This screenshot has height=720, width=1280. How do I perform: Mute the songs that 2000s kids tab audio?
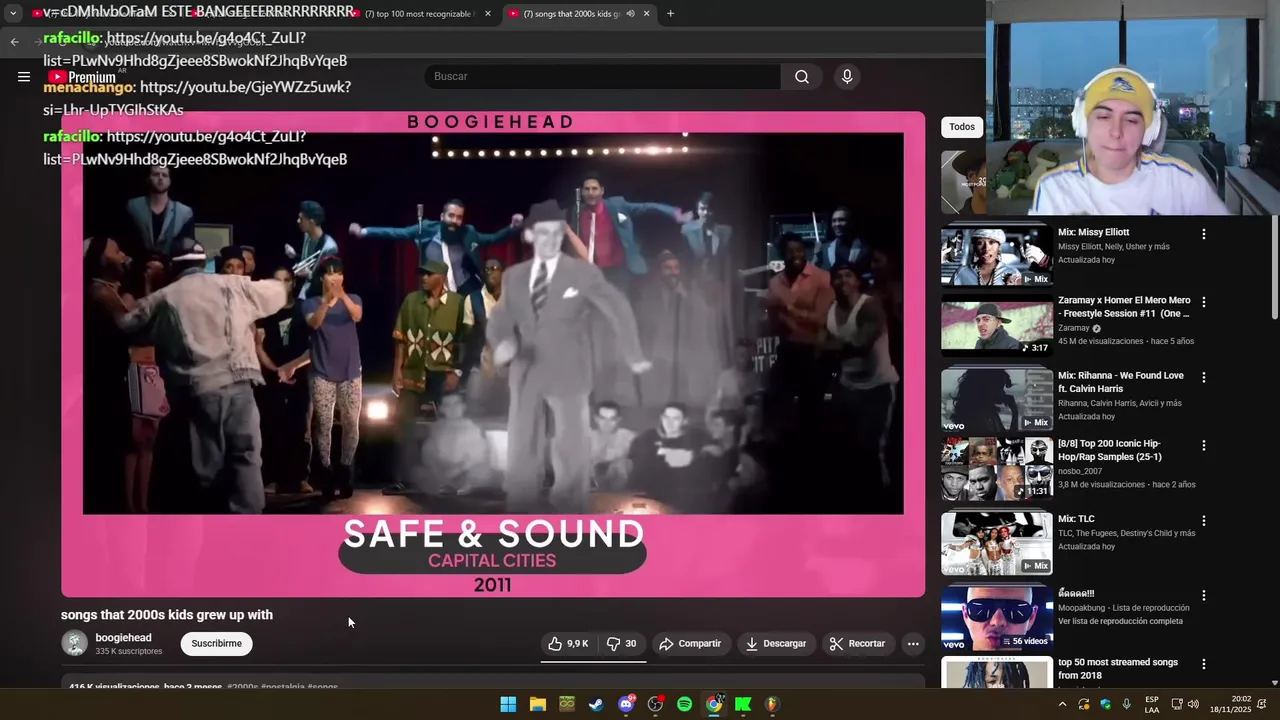click(630, 14)
